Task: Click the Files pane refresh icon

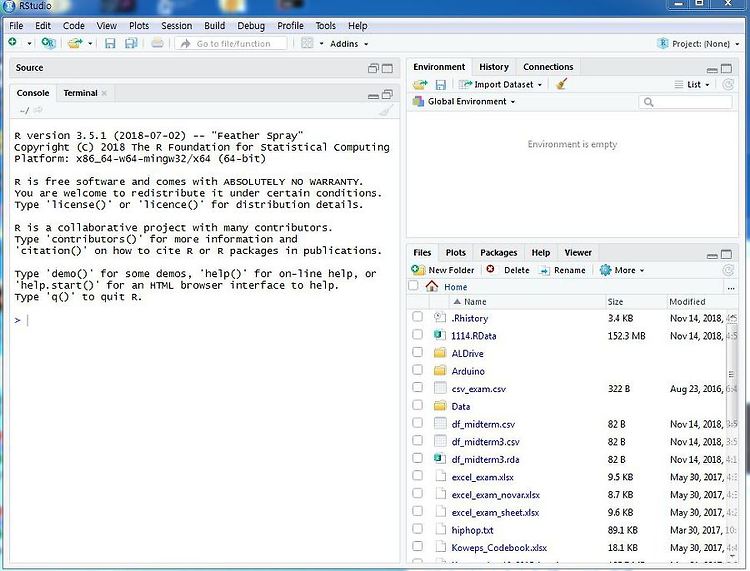Action: [x=728, y=271]
